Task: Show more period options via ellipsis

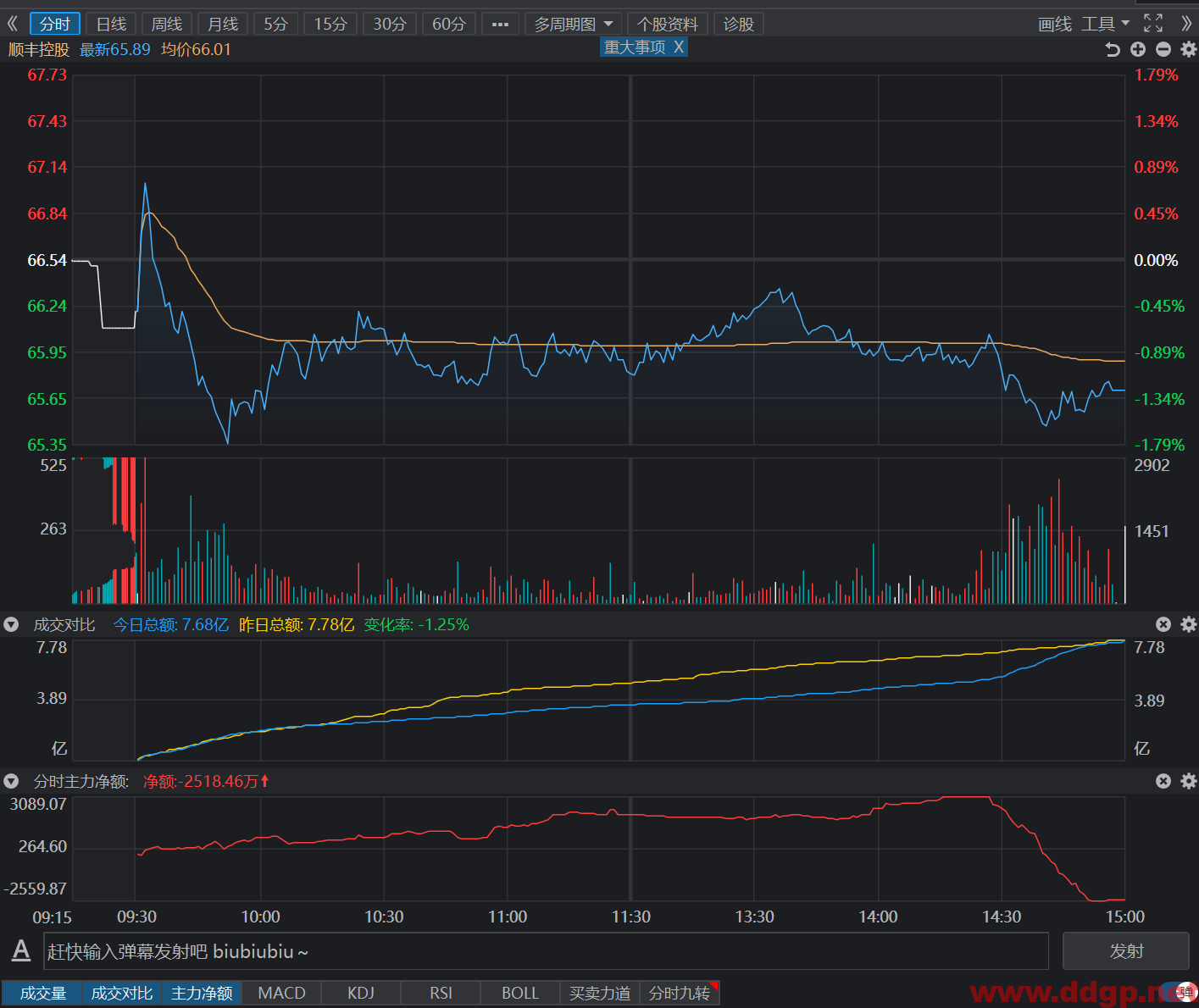Action: tap(500, 25)
